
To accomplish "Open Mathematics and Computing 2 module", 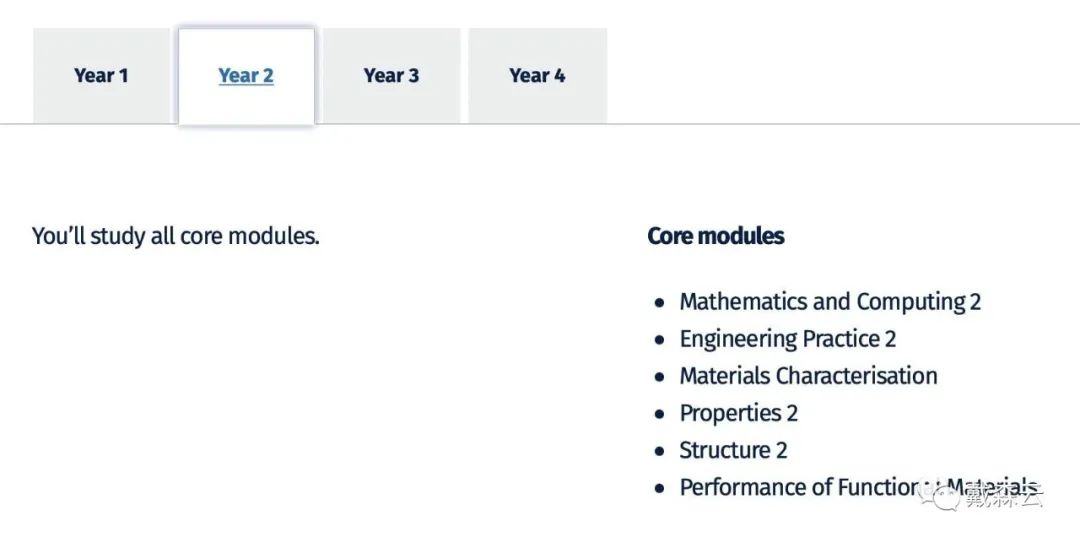I will tap(830, 302).
